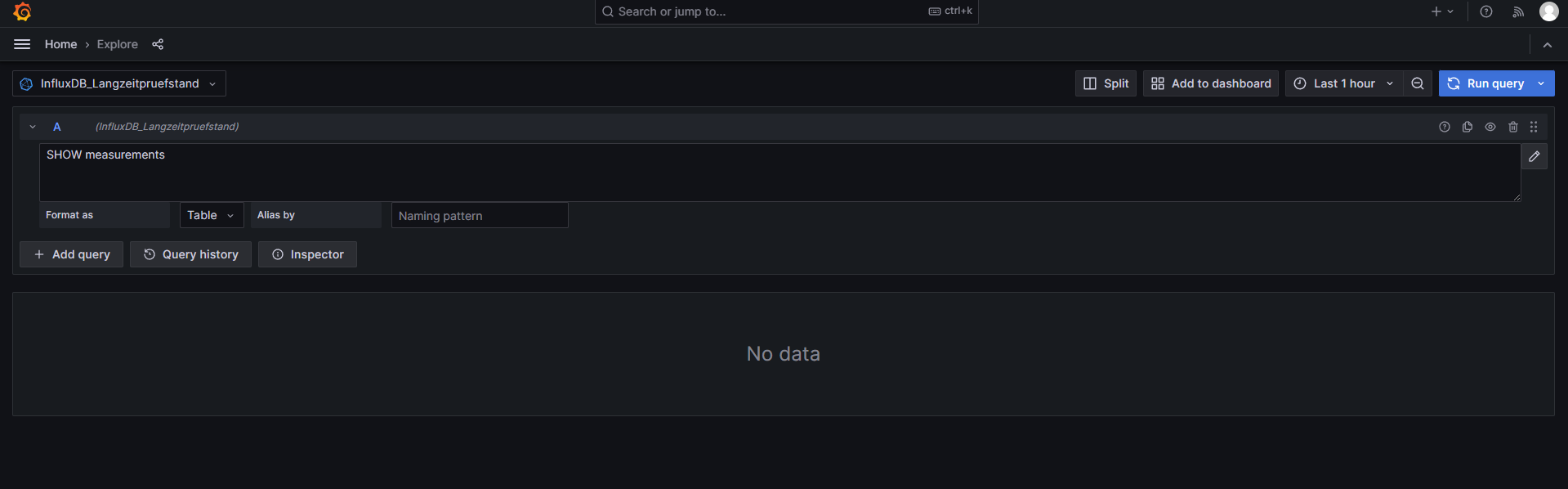Screen dimensions: 1568x489
Task: Duplicate query A using copy icon
Action: 1467,127
